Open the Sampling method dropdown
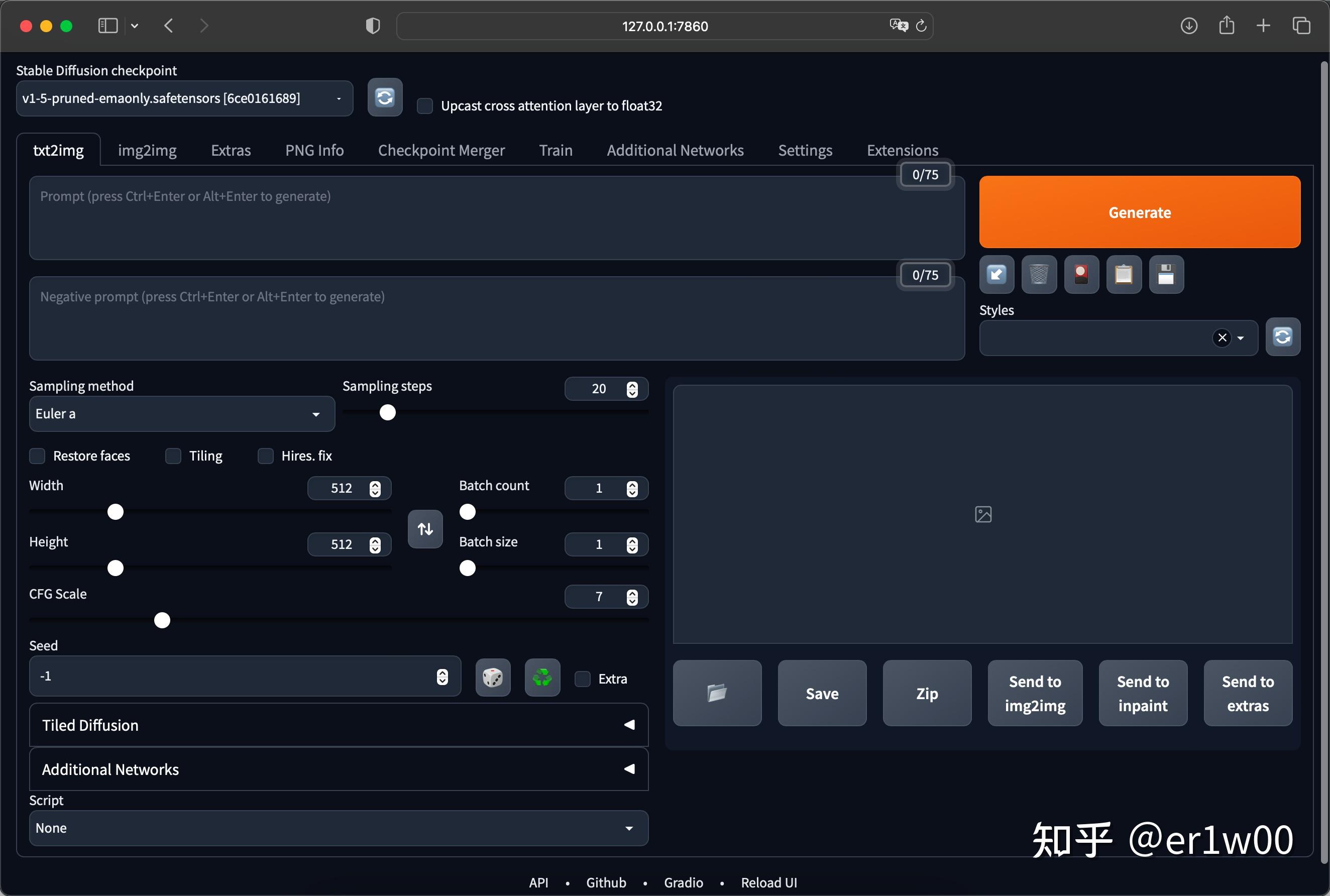Viewport: 1330px width, 896px height. coord(182,414)
